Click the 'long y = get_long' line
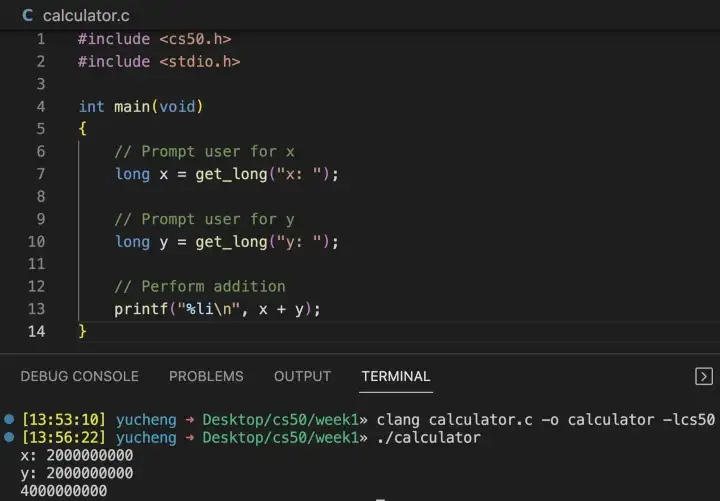Screen dimensions: 720x501 point(226,242)
